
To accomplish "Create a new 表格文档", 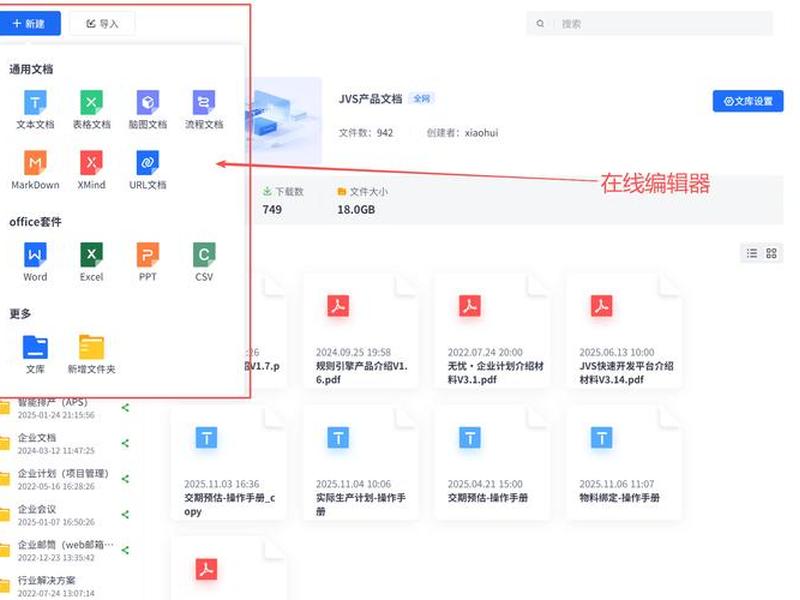I will coord(91,110).
